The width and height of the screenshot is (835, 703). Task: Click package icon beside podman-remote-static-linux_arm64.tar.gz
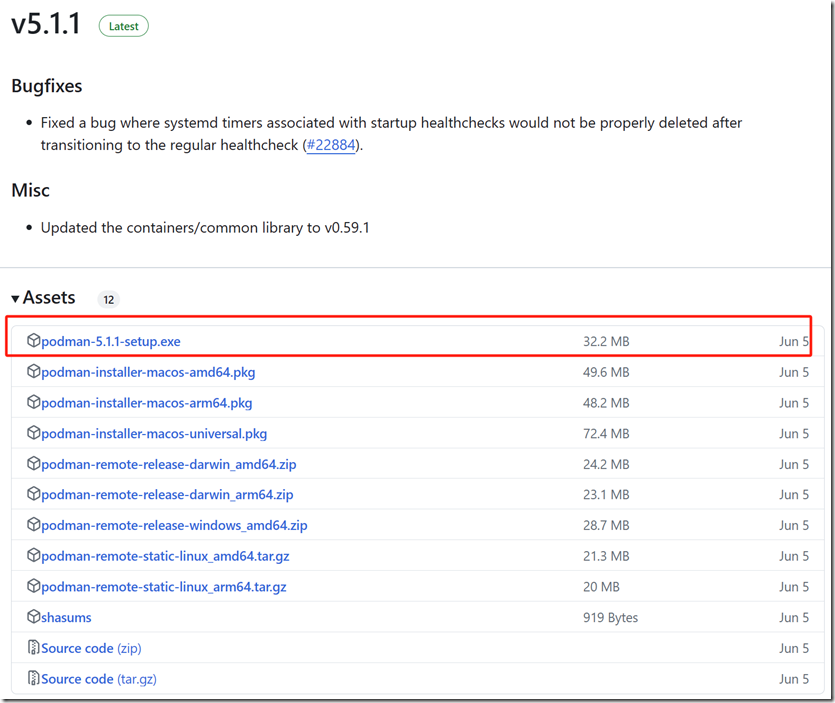pos(33,587)
